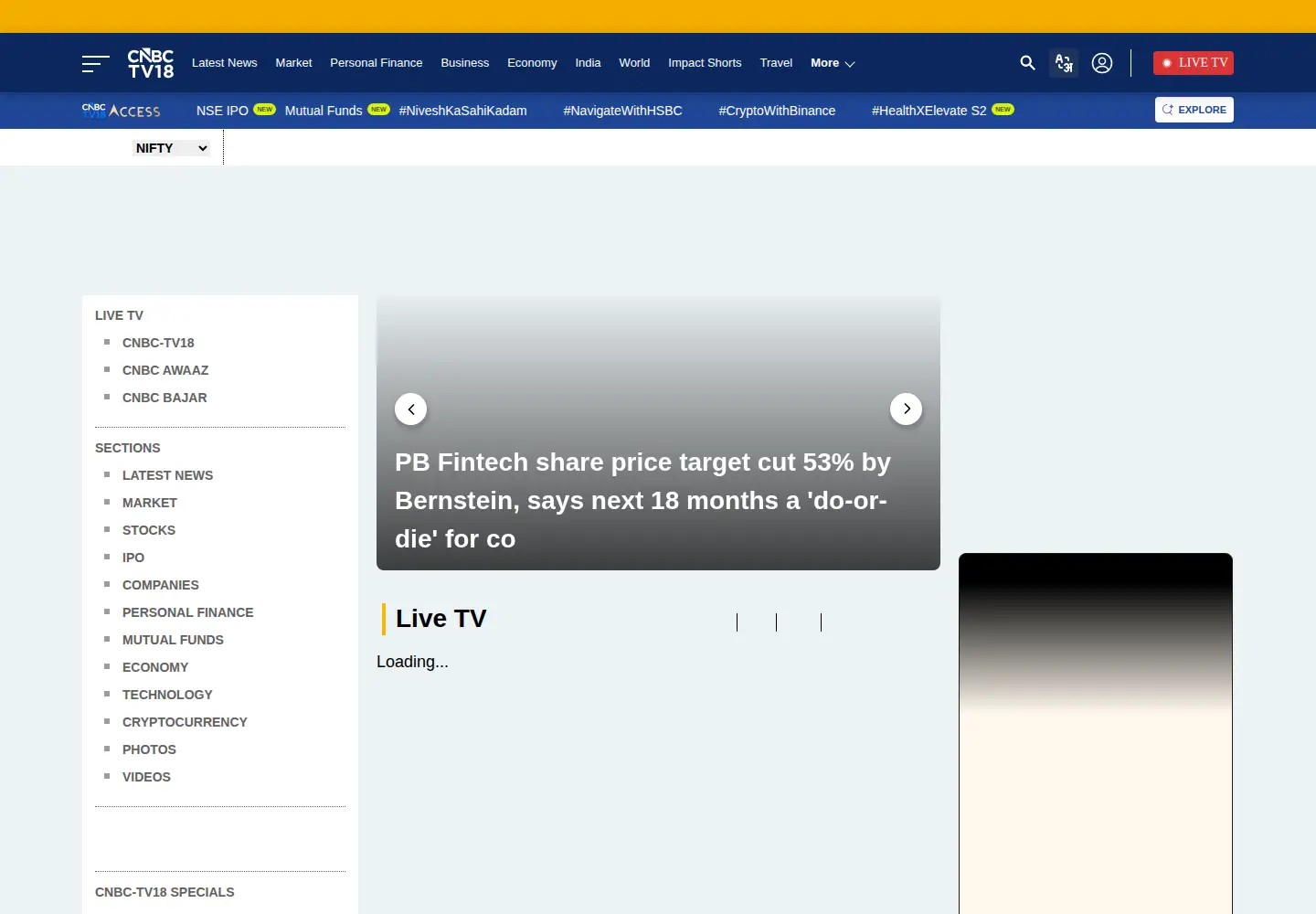Open Latest News in top navigation
Image resolution: width=1316 pixels, height=914 pixels.
click(225, 63)
